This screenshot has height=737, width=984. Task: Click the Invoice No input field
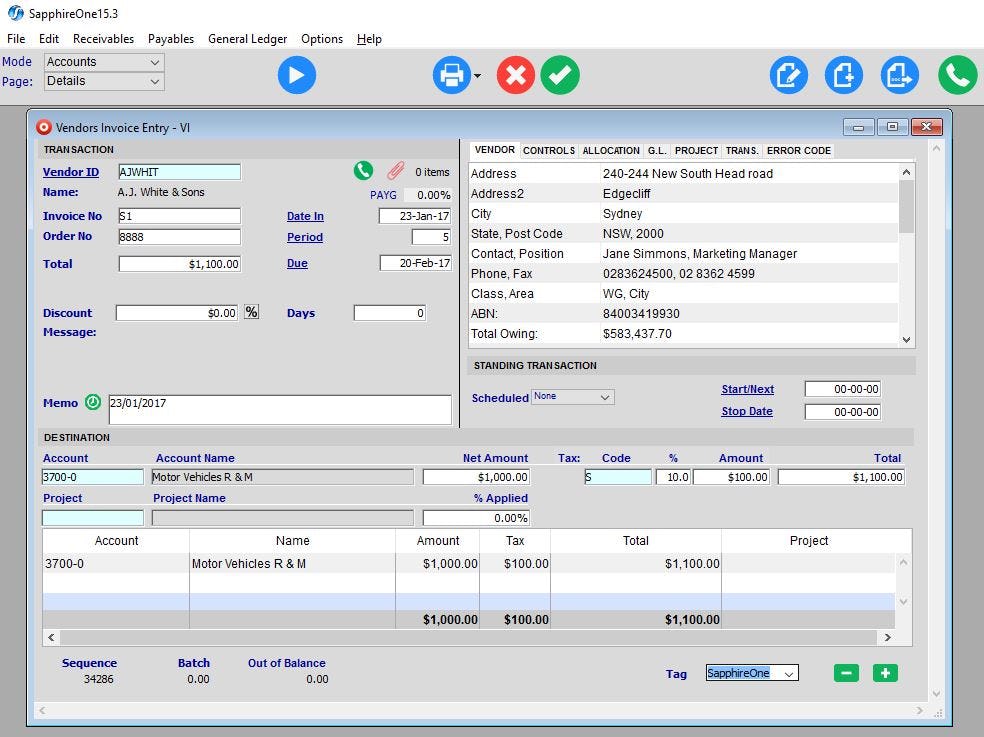pyautogui.click(x=179, y=216)
